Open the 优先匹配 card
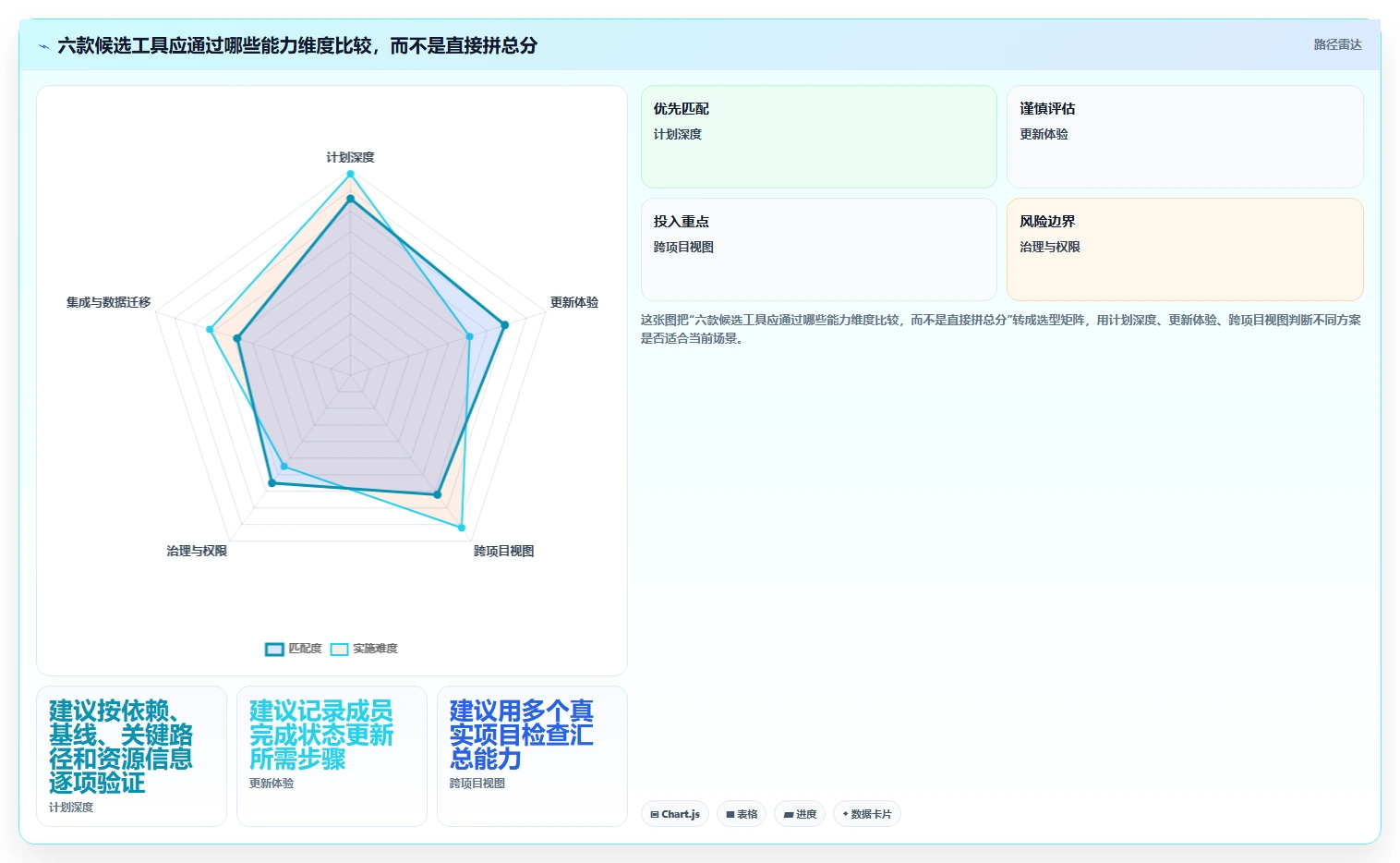Viewport: 1400px width, 863px height. (x=818, y=137)
